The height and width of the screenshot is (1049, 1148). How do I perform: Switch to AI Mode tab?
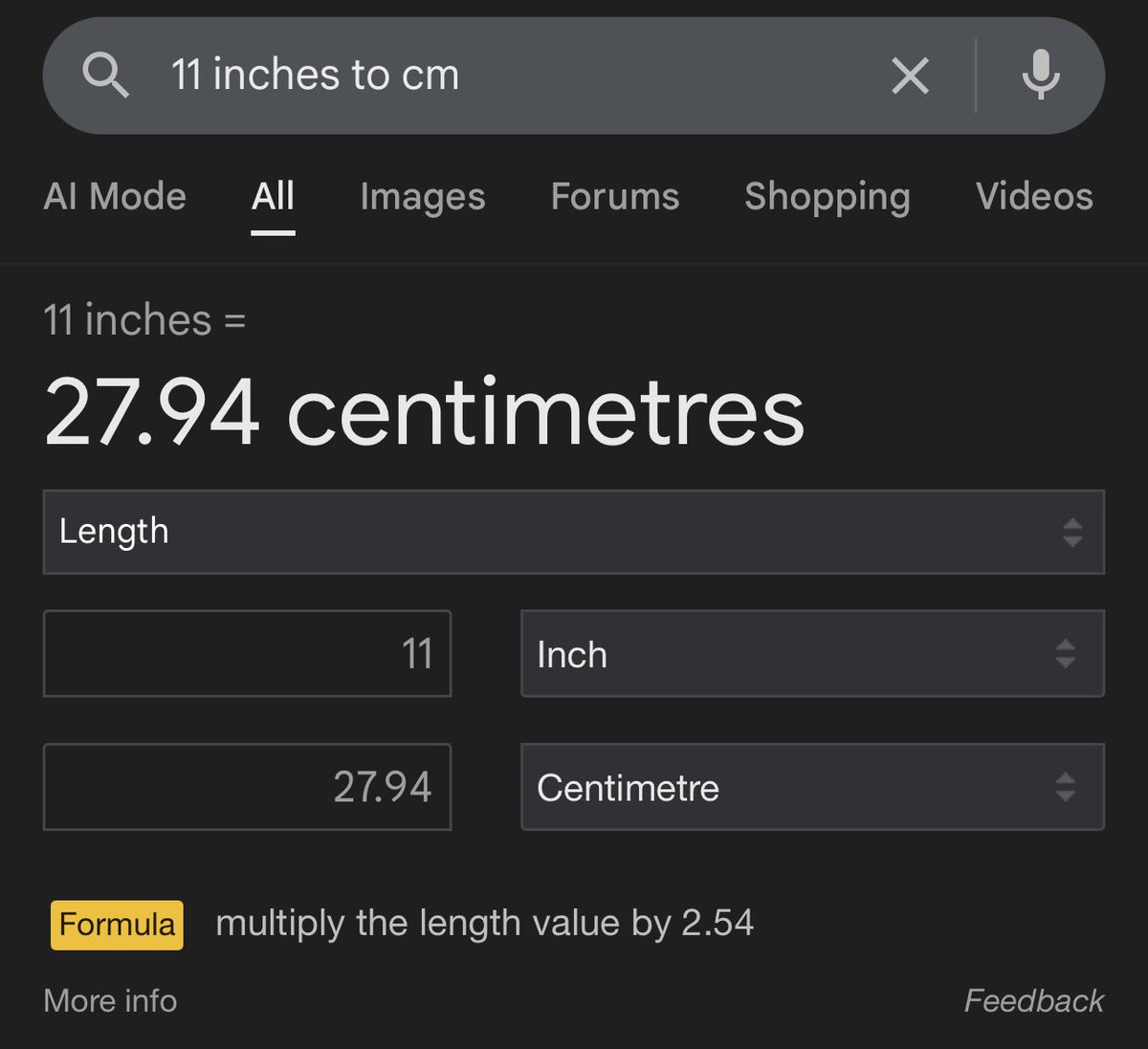pyautogui.click(x=115, y=196)
